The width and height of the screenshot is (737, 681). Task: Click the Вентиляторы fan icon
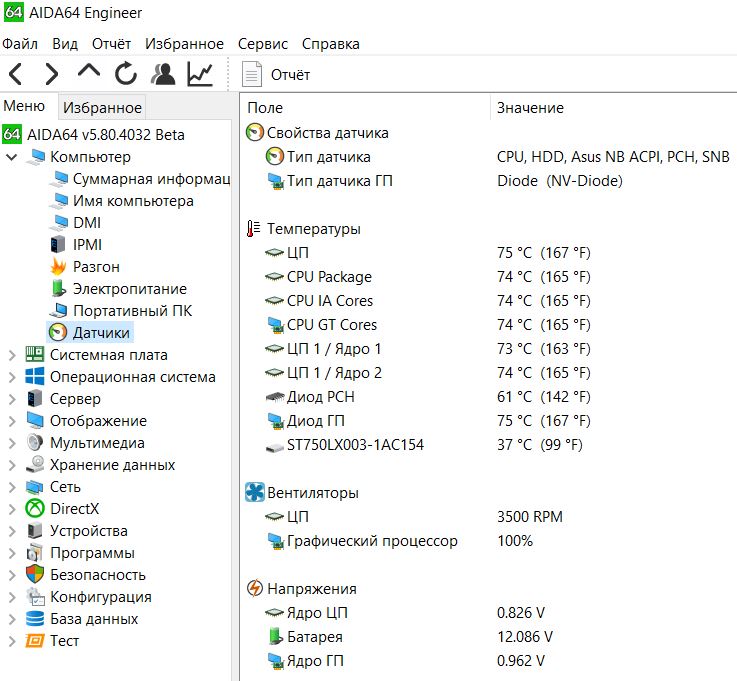pyautogui.click(x=255, y=493)
